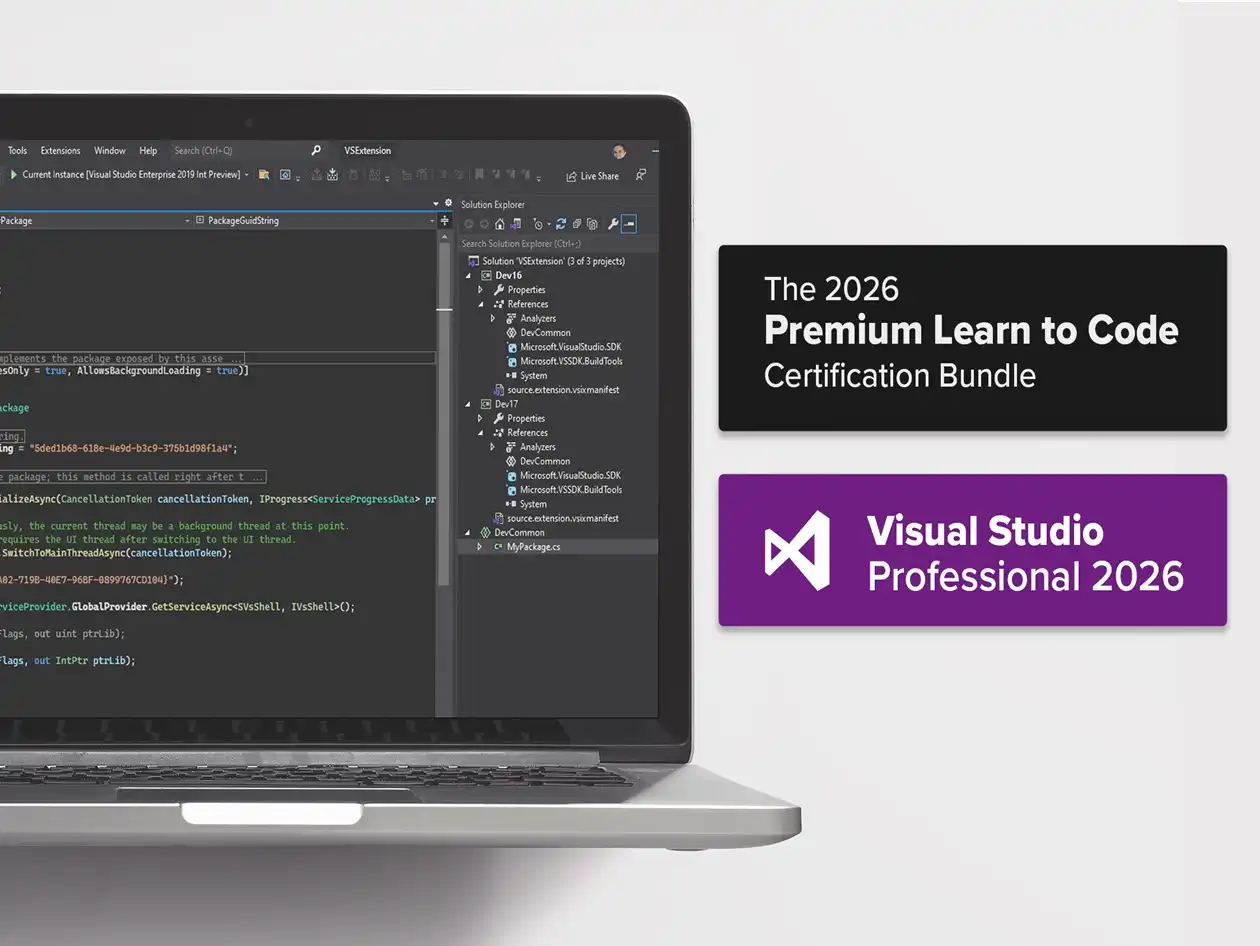Toggle the Pending Changes Filter
The width and height of the screenshot is (1260, 946).
538,224
